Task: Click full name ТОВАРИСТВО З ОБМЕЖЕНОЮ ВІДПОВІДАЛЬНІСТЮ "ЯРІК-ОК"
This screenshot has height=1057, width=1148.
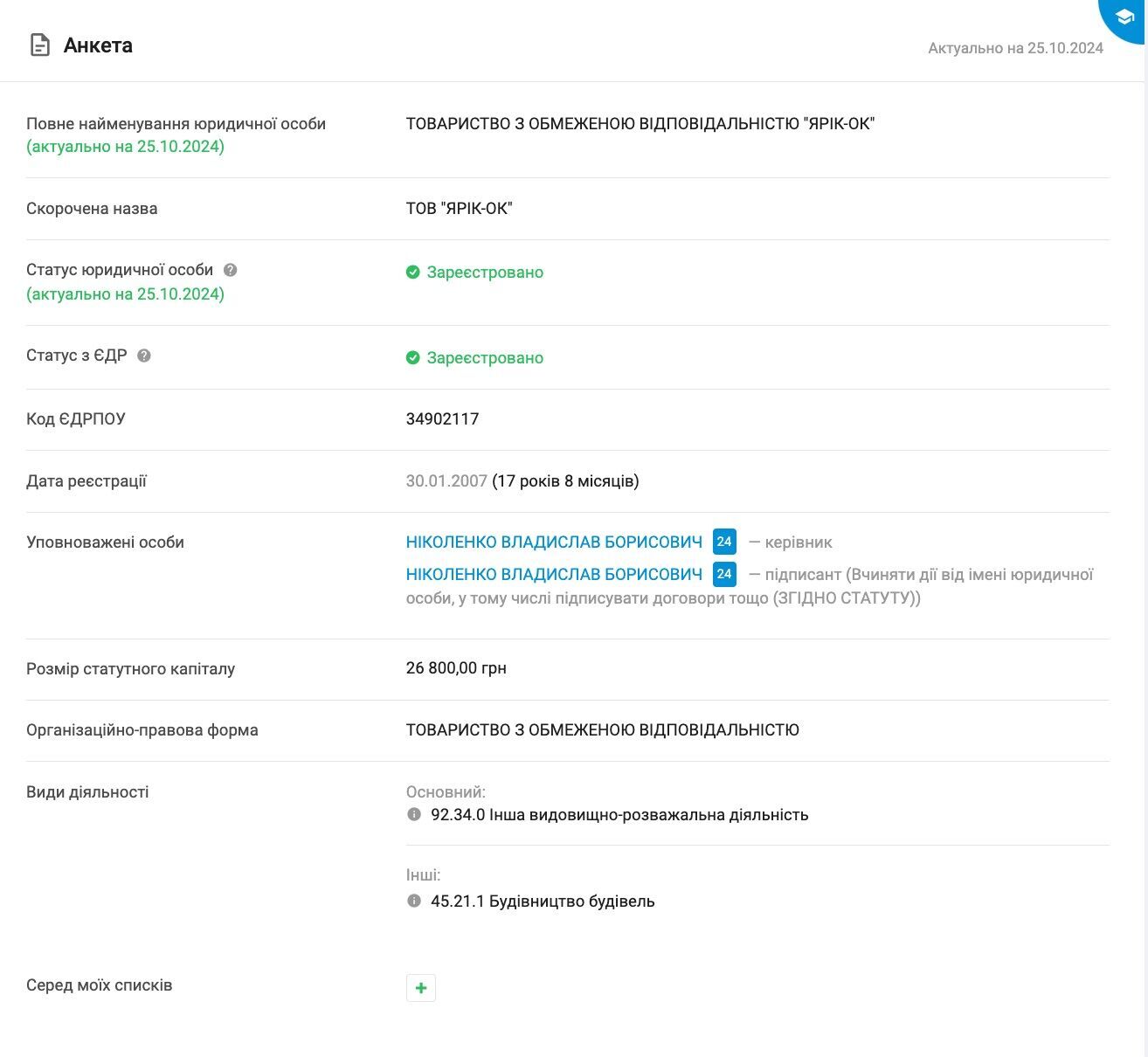Action: [640, 124]
